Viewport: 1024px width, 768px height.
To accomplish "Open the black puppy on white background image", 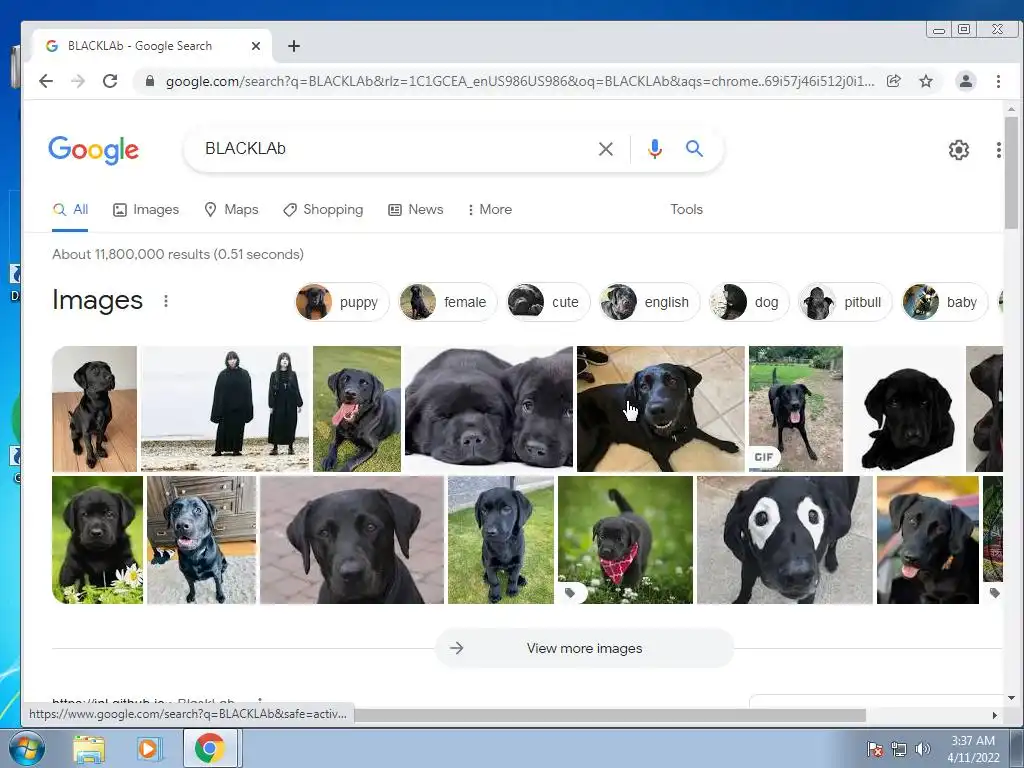I will pos(904,409).
